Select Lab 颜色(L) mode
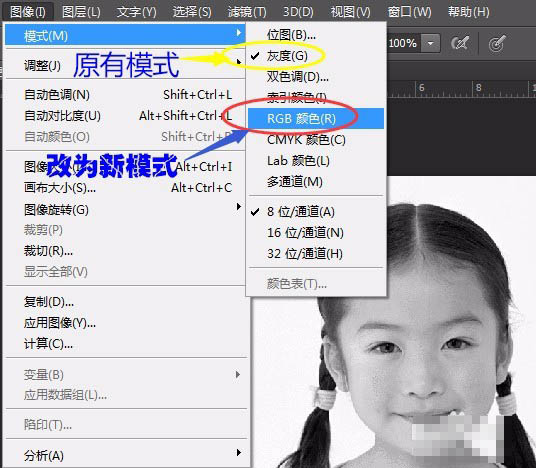Viewport: 536px width, 468px height. (x=316, y=160)
